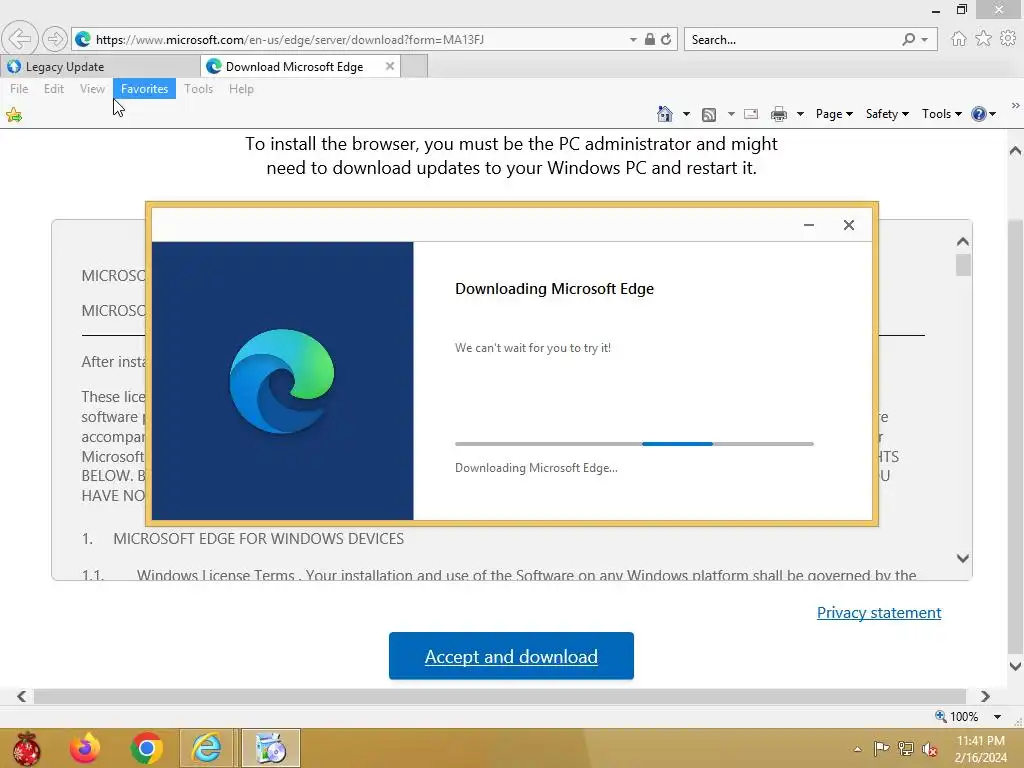The image size is (1024, 768).
Task: Click the muted volume tray icon
Action: pos(929,749)
